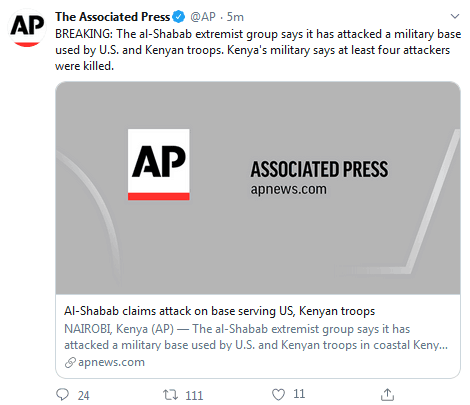Click the @AP handle
This screenshot has height=405, width=470.
click(x=203, y=17)
